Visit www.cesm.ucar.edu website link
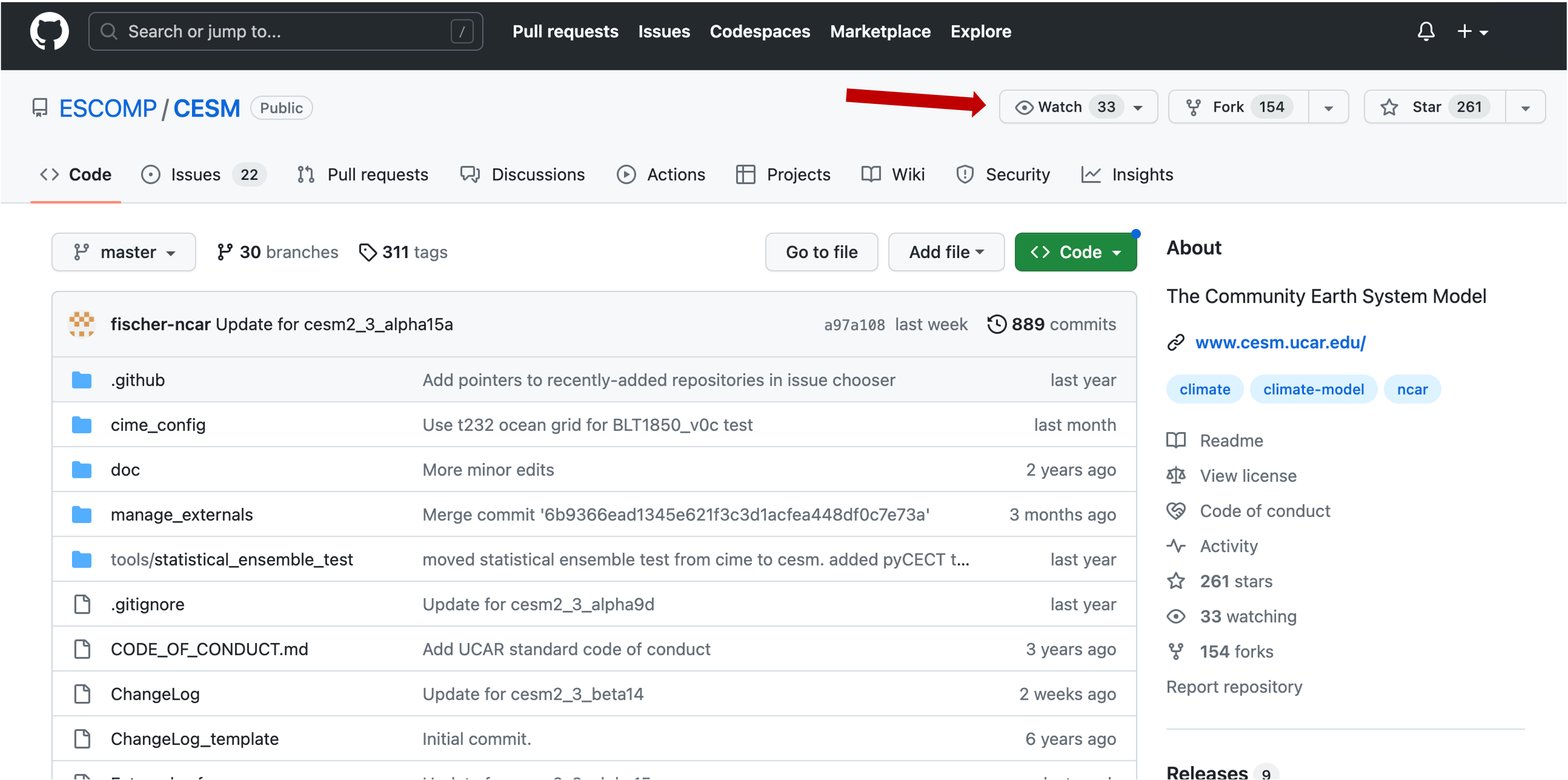 pos(1280,342)
